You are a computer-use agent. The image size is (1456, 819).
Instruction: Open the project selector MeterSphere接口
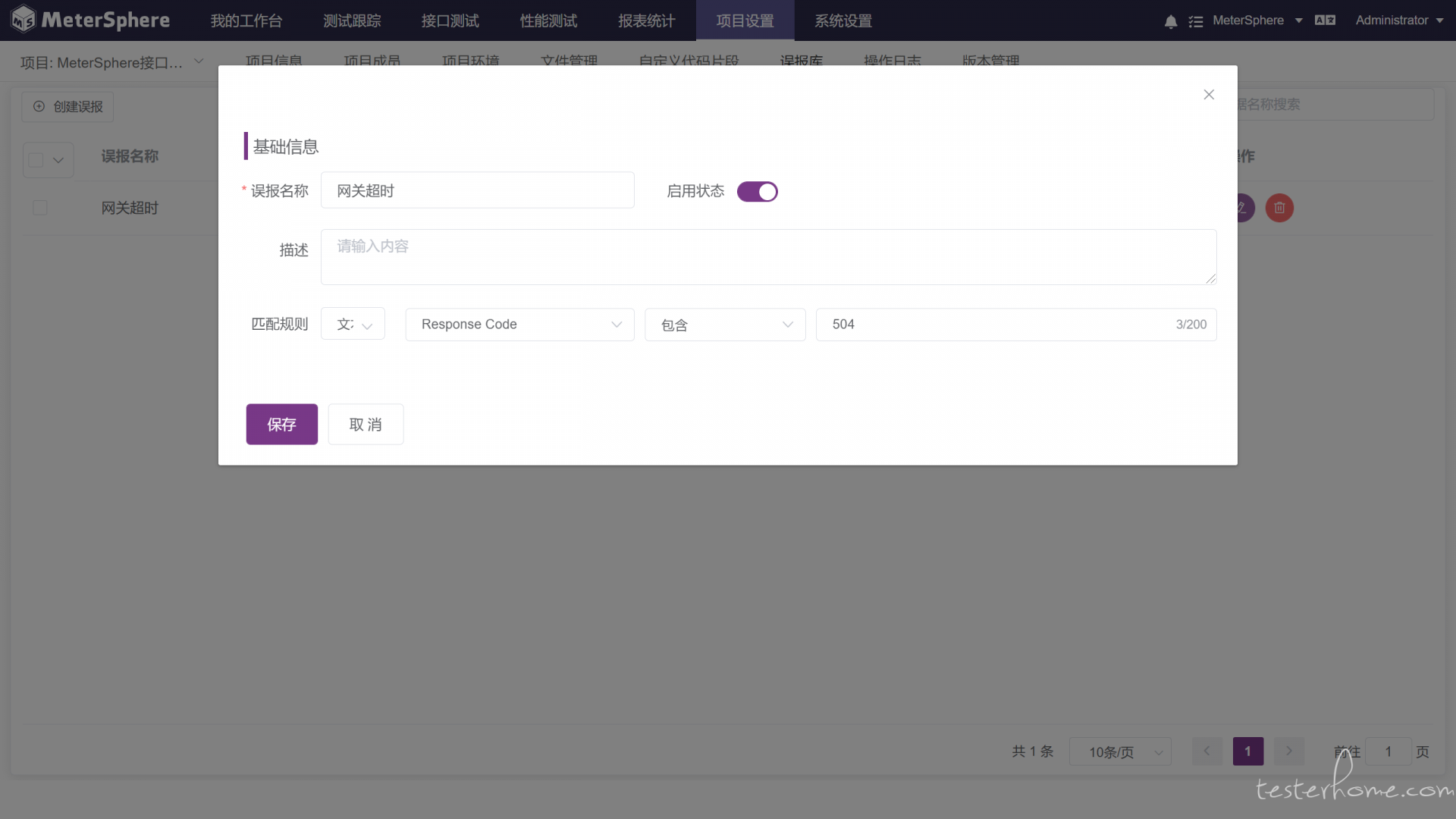(x=111, y=62)
